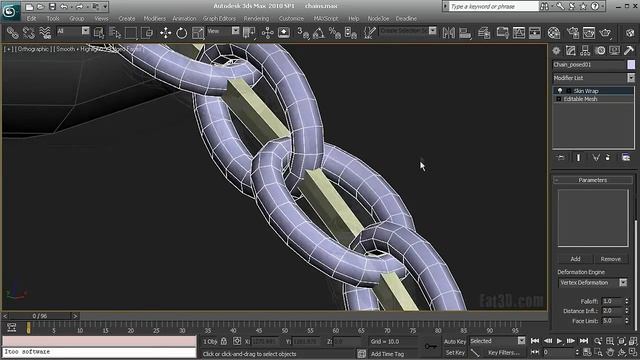Select the Rectangular Selection Region tool

click(131, 33)
